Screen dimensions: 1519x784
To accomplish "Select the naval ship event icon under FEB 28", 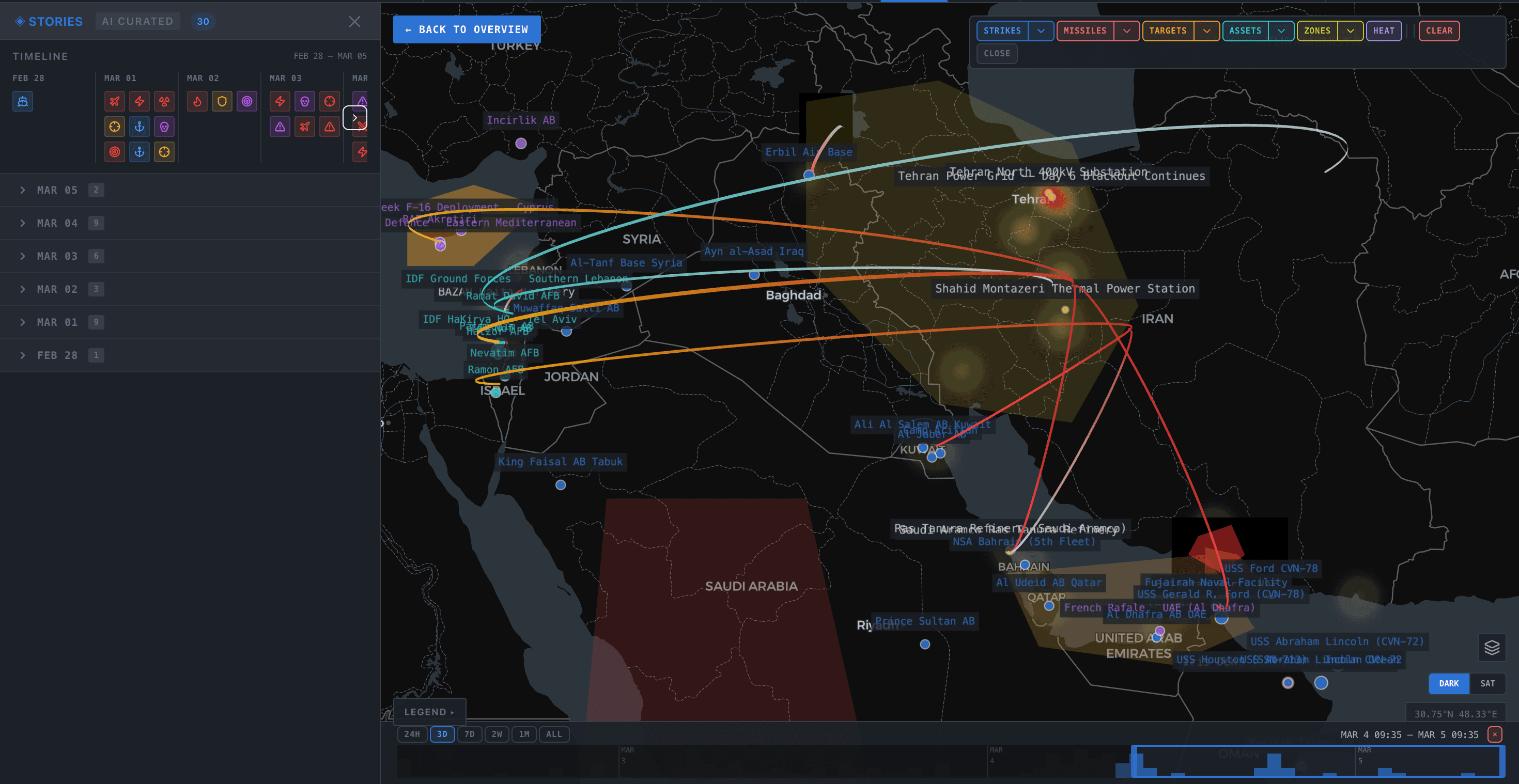I will pyautogui.click(x=22, y=101).
